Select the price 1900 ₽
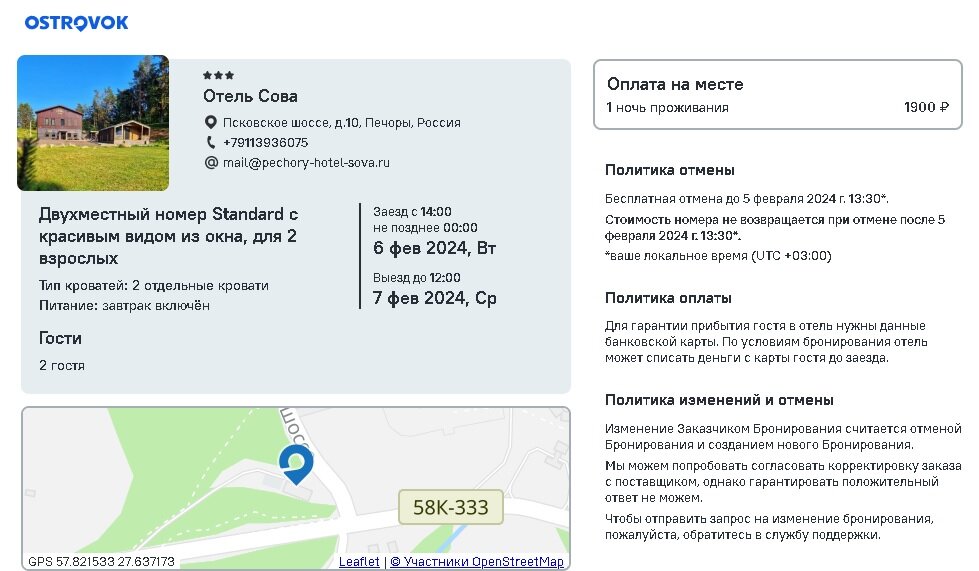Screen dimensions: 979x571 [x=927, y=107]
